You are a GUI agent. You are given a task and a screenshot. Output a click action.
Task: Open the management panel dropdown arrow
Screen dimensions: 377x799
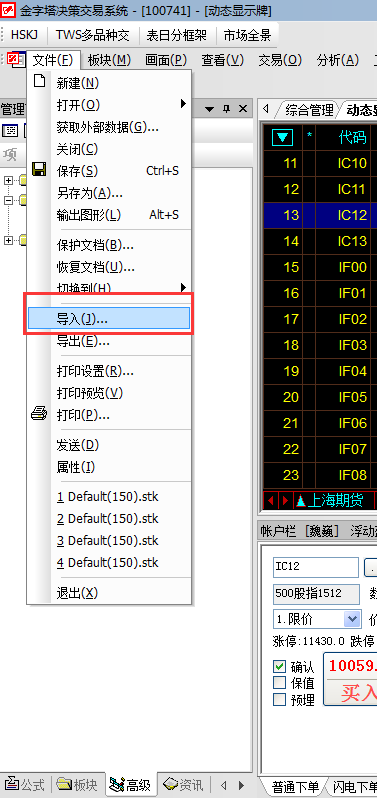coord(209,109)
